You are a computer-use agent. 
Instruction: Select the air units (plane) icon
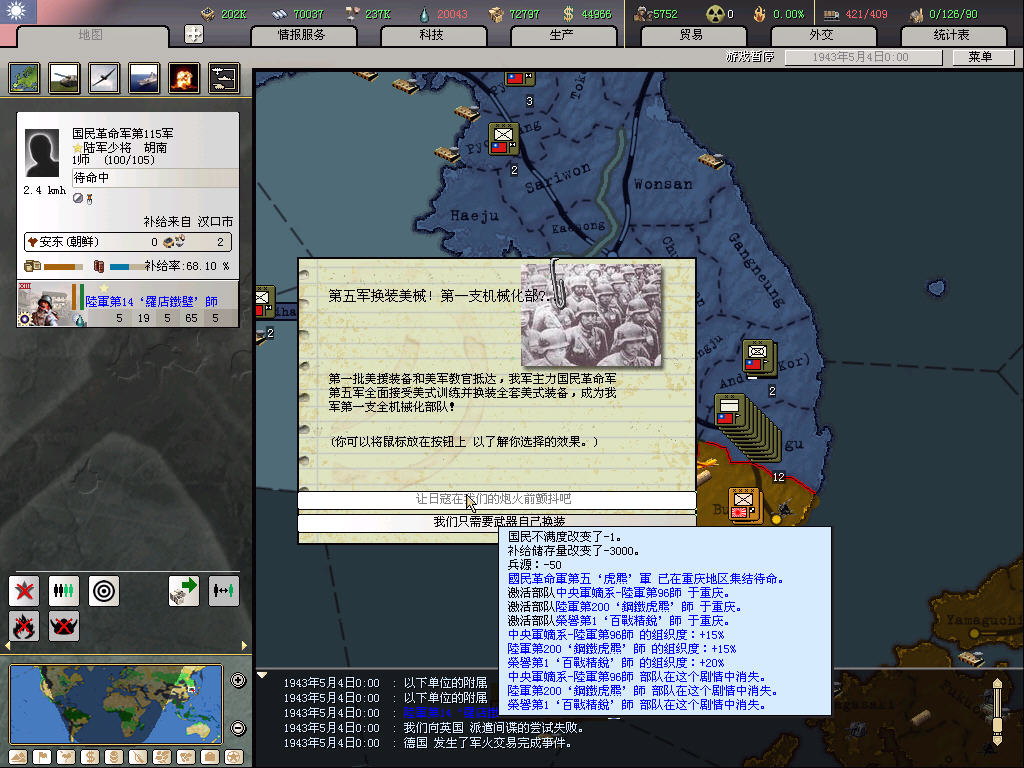[104, 77]
